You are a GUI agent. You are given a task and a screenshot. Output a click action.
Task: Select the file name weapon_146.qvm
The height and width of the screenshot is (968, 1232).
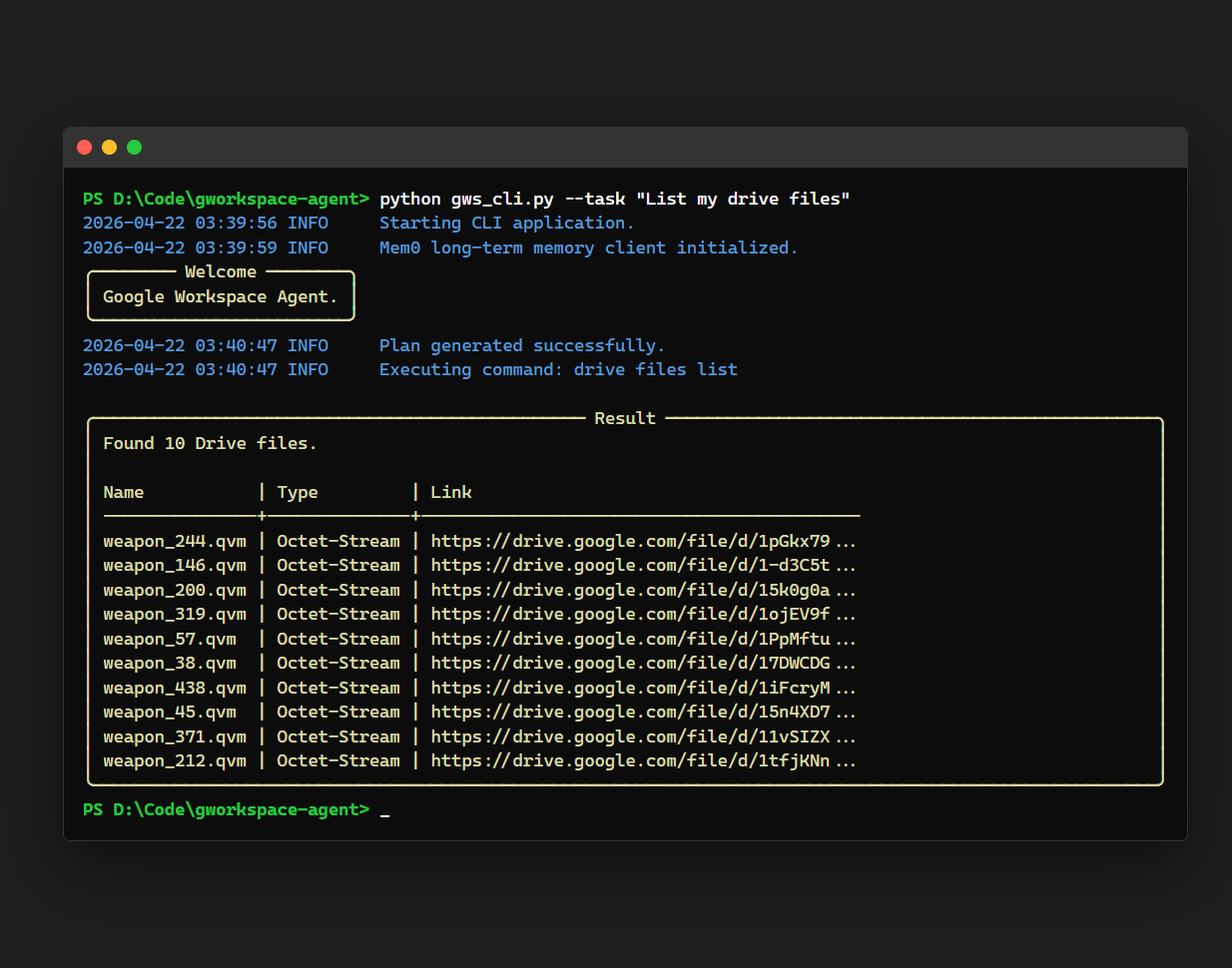pos(175,565)
